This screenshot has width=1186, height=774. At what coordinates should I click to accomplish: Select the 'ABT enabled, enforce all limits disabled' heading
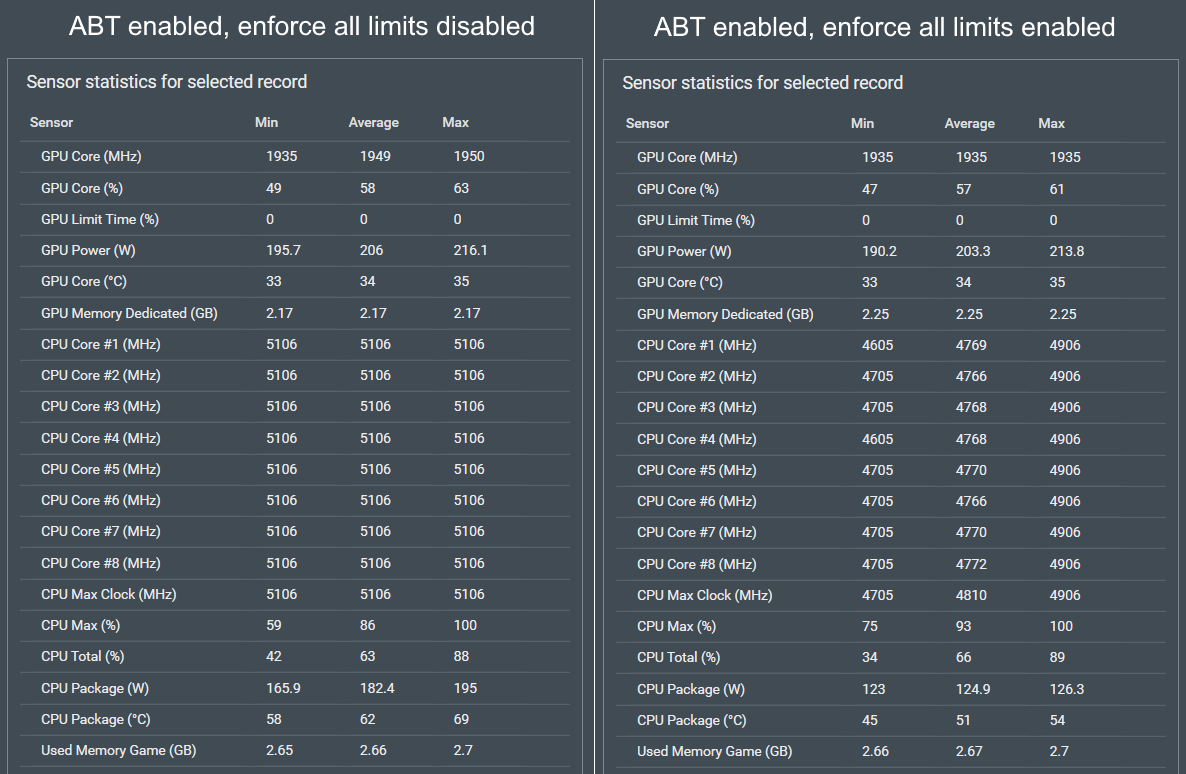point(302,26)
